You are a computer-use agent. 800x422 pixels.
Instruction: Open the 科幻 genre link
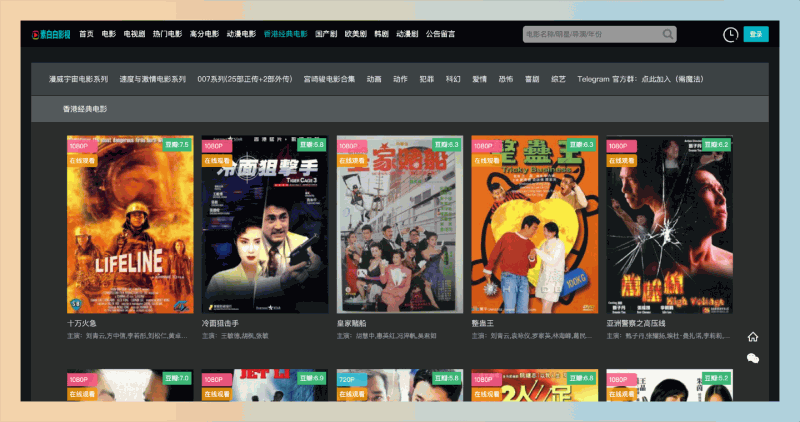pyautogui.click(x=453, y=79)
